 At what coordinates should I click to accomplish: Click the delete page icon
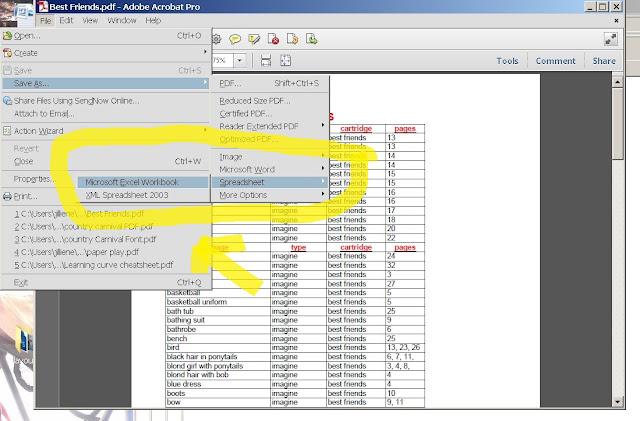coord(273,39)
